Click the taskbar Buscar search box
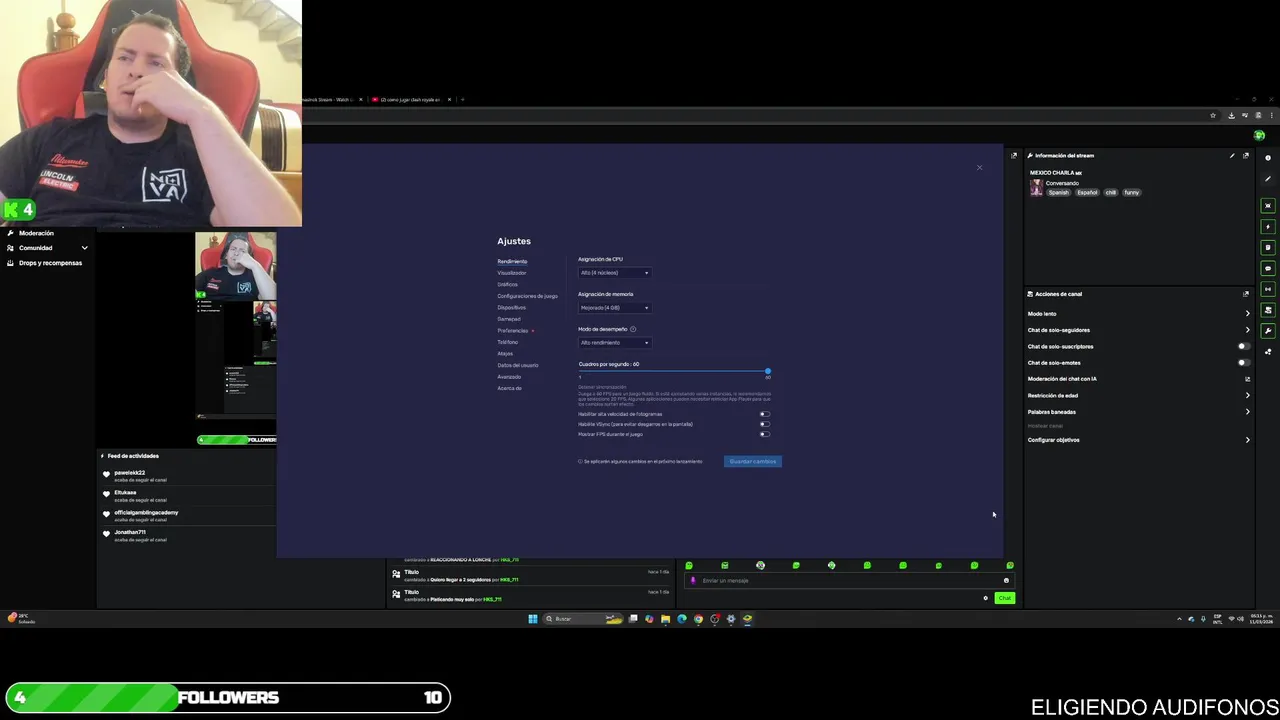This screenshot has height=720, width=1280. [585, 619]
